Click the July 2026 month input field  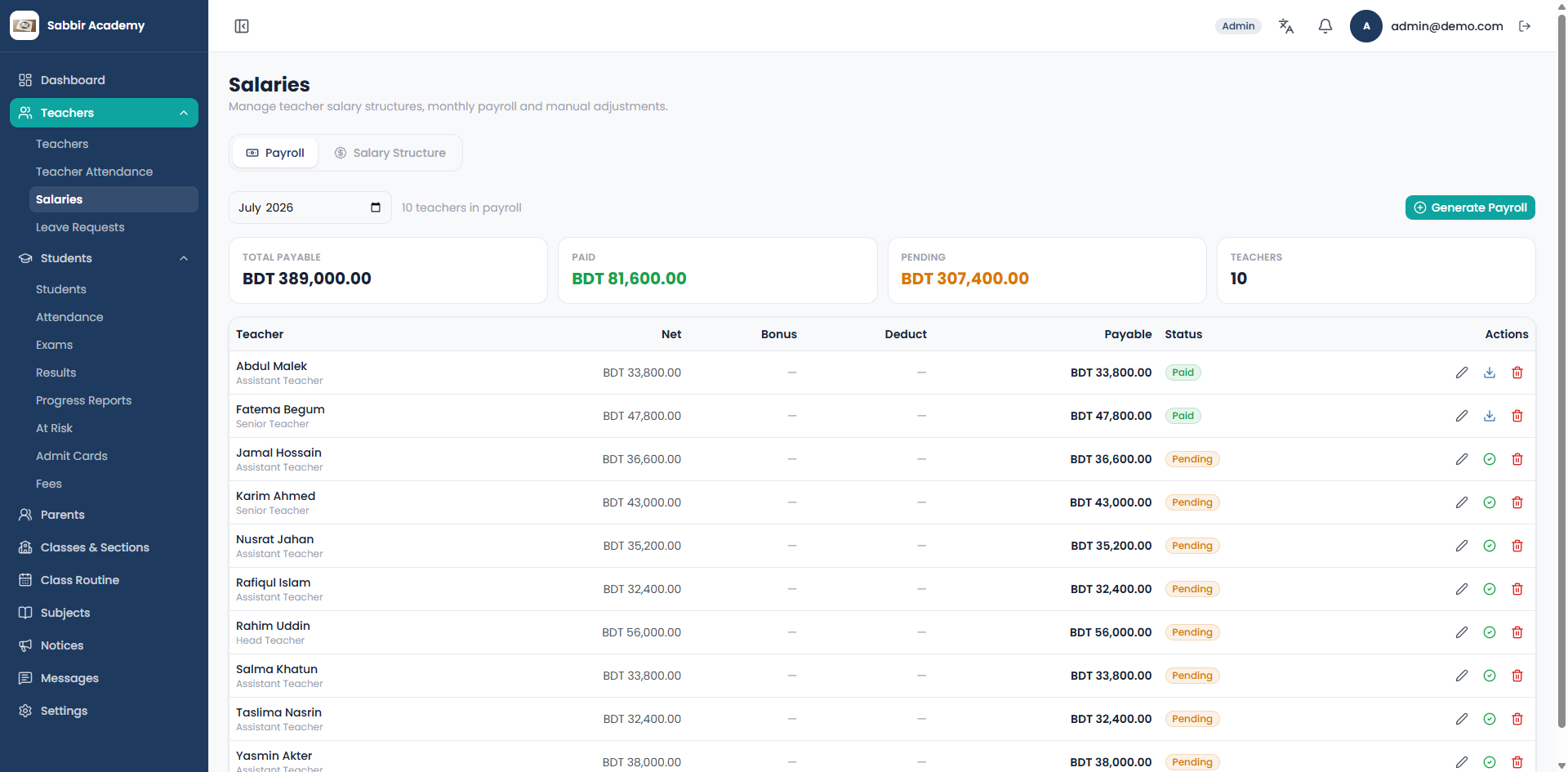(x=310, y=208)
